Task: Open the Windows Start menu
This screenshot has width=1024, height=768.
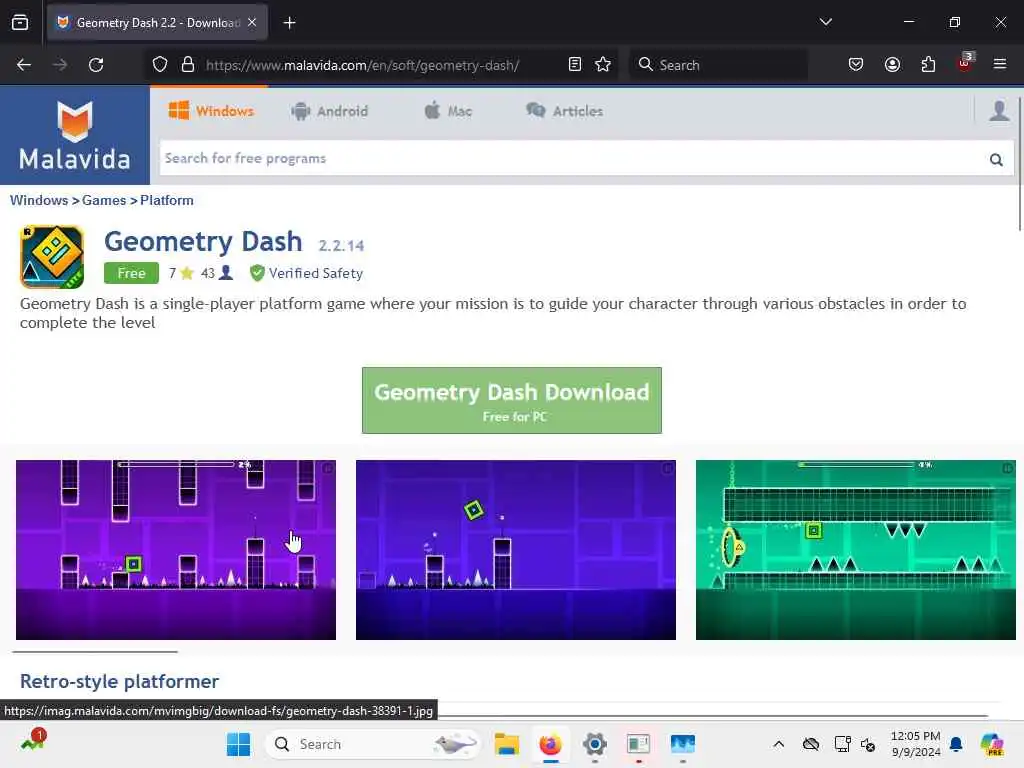Action: [238, 744]
